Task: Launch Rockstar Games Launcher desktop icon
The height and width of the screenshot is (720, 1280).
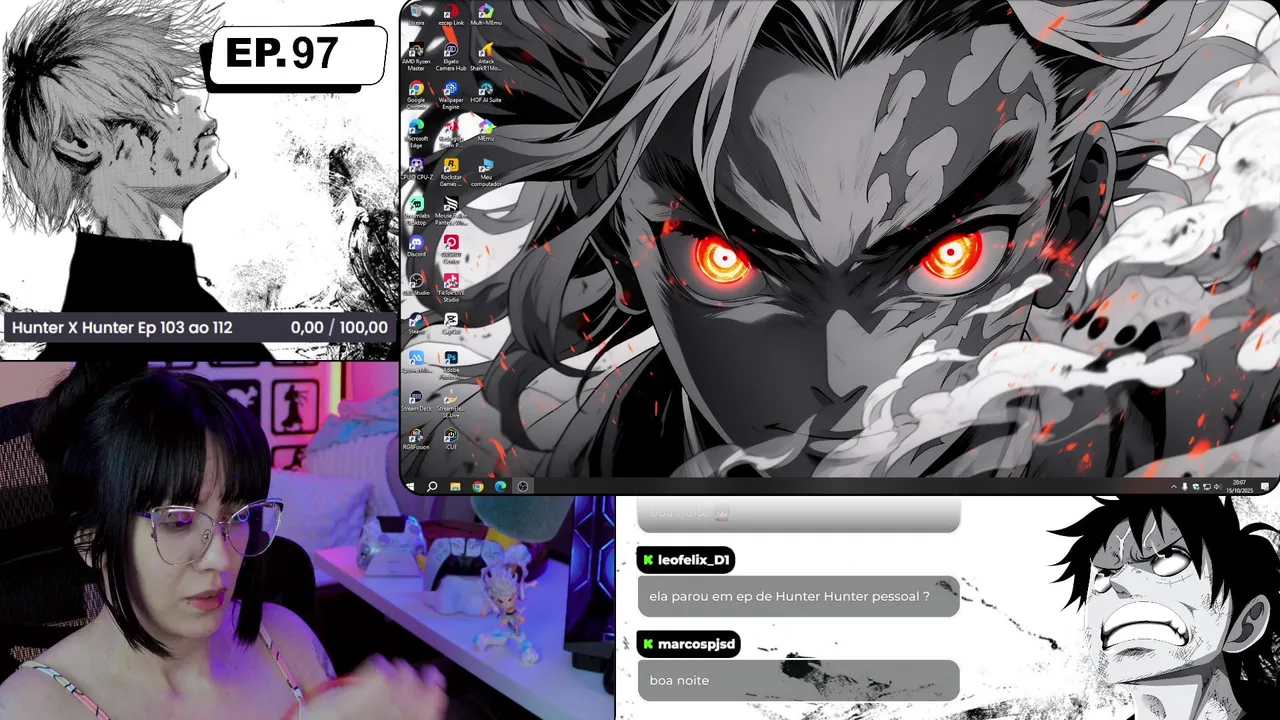Action: (x=451, y=171)
